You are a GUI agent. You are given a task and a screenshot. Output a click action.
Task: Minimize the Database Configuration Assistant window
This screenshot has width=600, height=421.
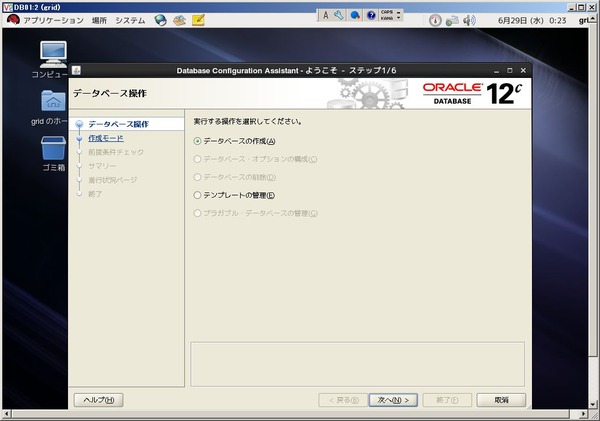[496, 71]
